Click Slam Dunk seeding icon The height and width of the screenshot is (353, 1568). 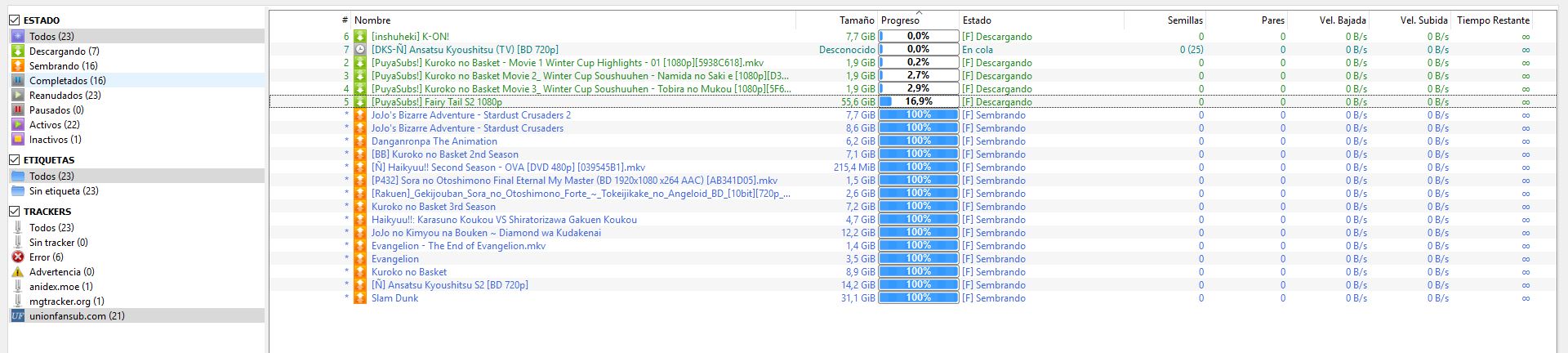pos(360,298)
